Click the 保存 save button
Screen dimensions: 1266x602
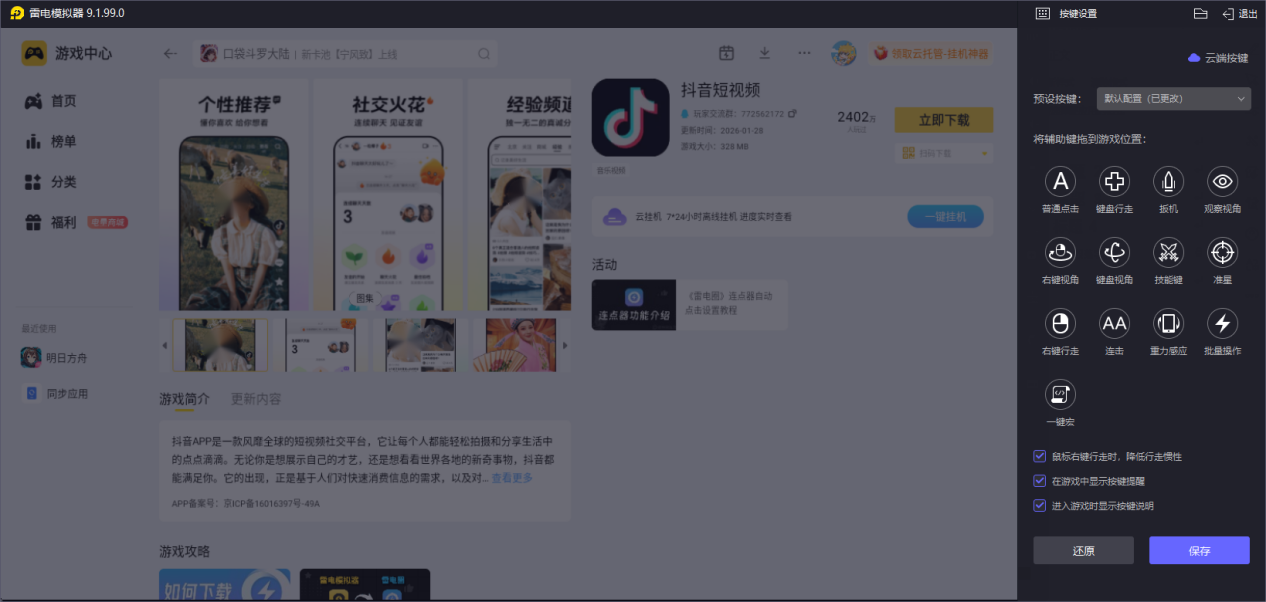tap(1199, 551)
